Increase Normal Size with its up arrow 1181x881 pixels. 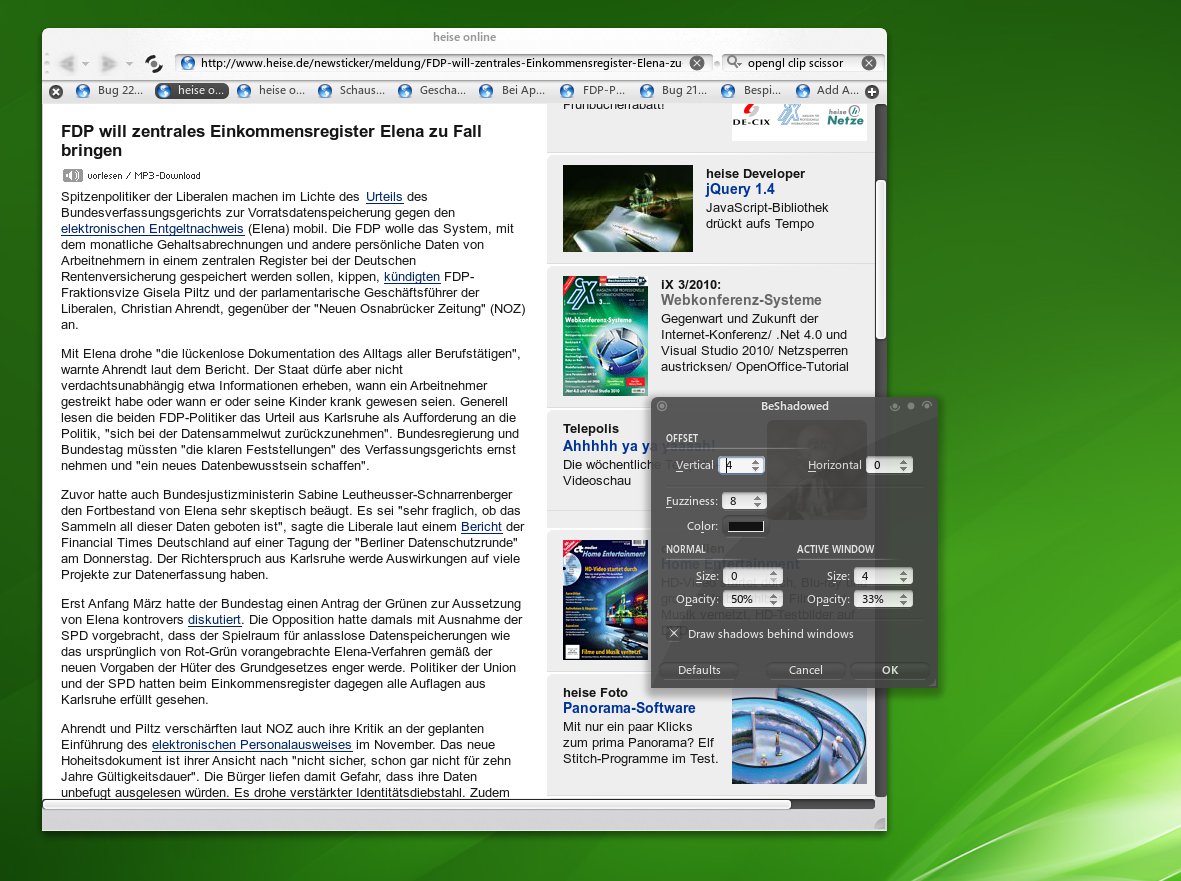774,573
